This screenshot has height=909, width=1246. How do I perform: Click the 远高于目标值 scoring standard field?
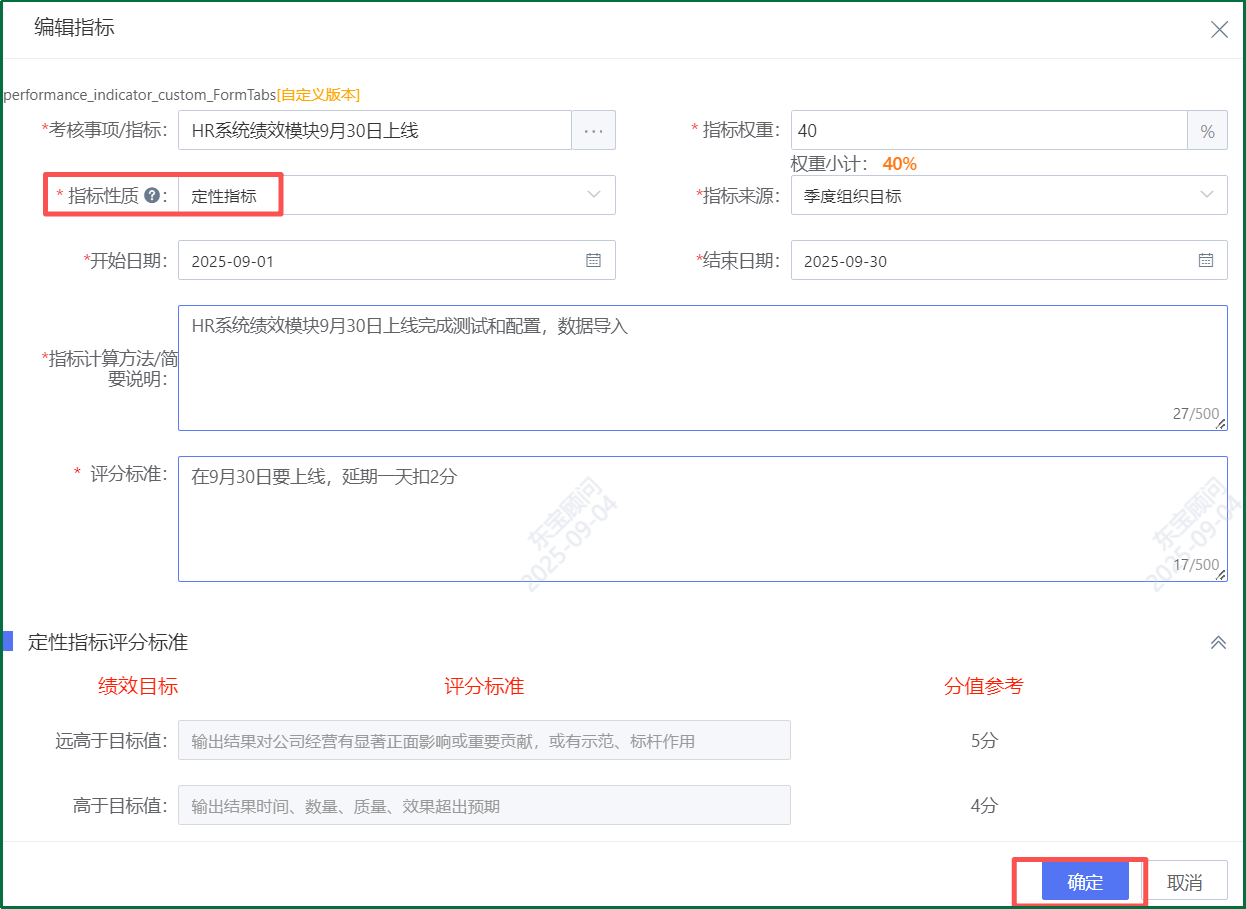484,741
